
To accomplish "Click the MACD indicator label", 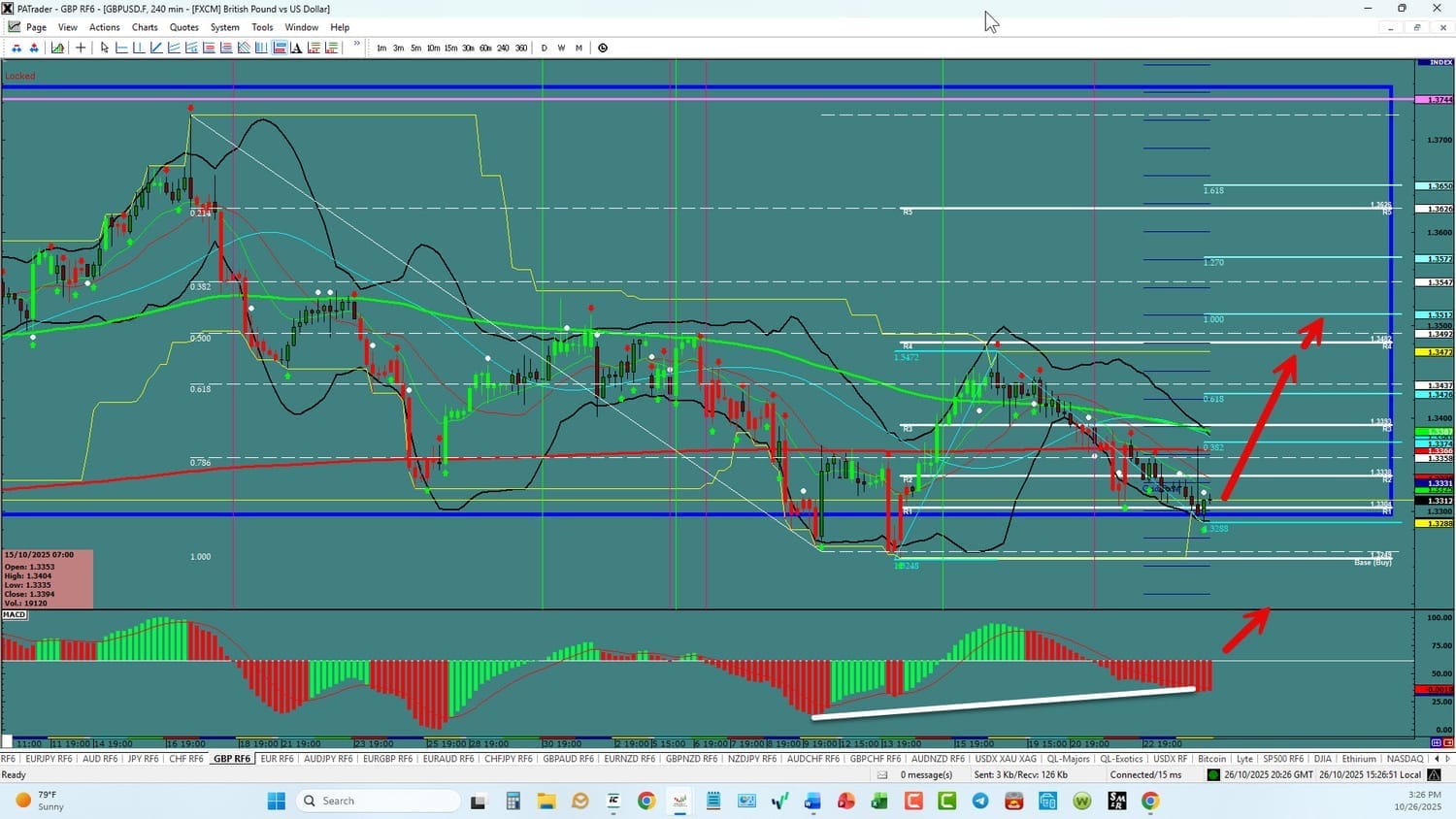I will click(15, 614).
